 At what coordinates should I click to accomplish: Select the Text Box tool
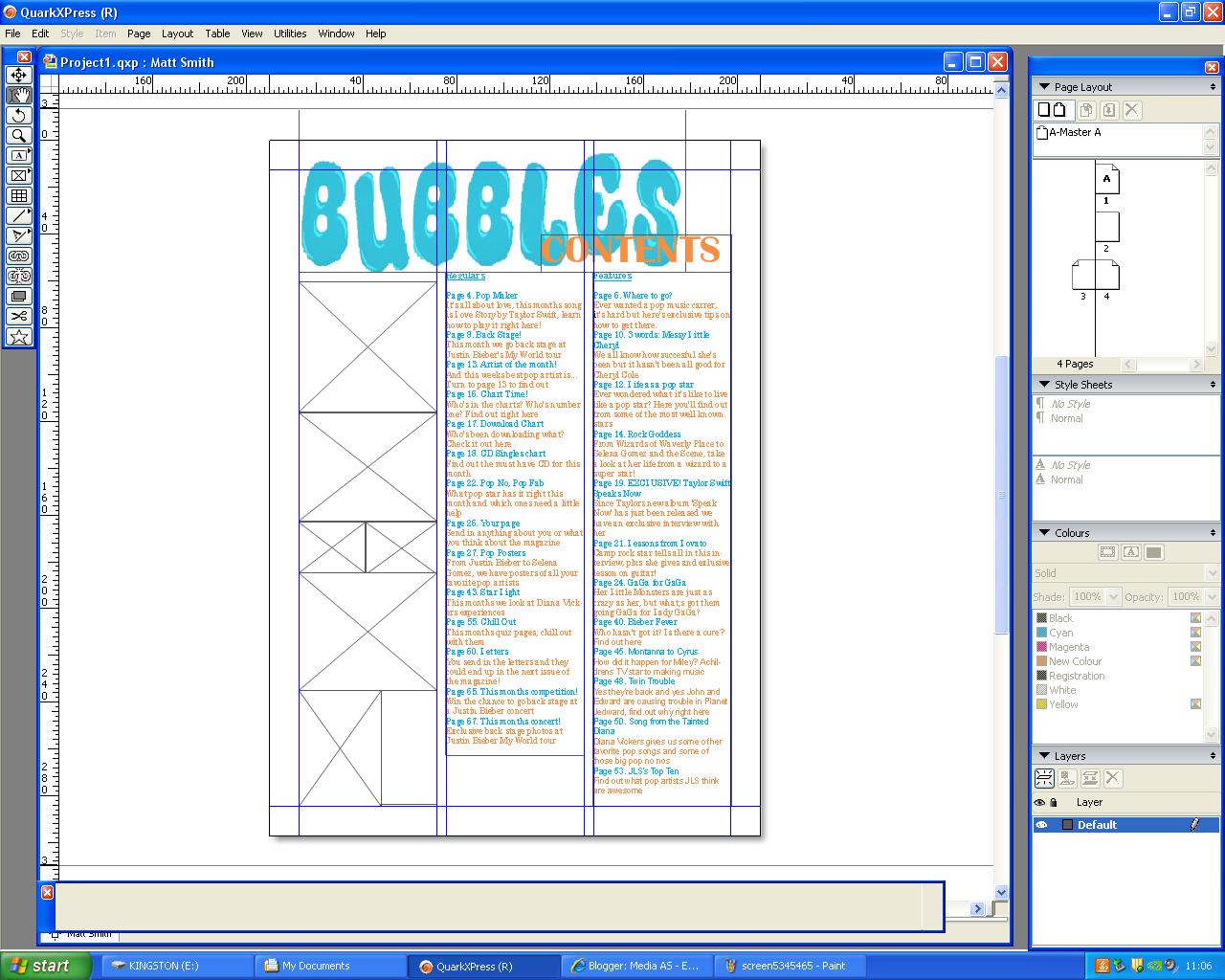(x=19, y=155)
